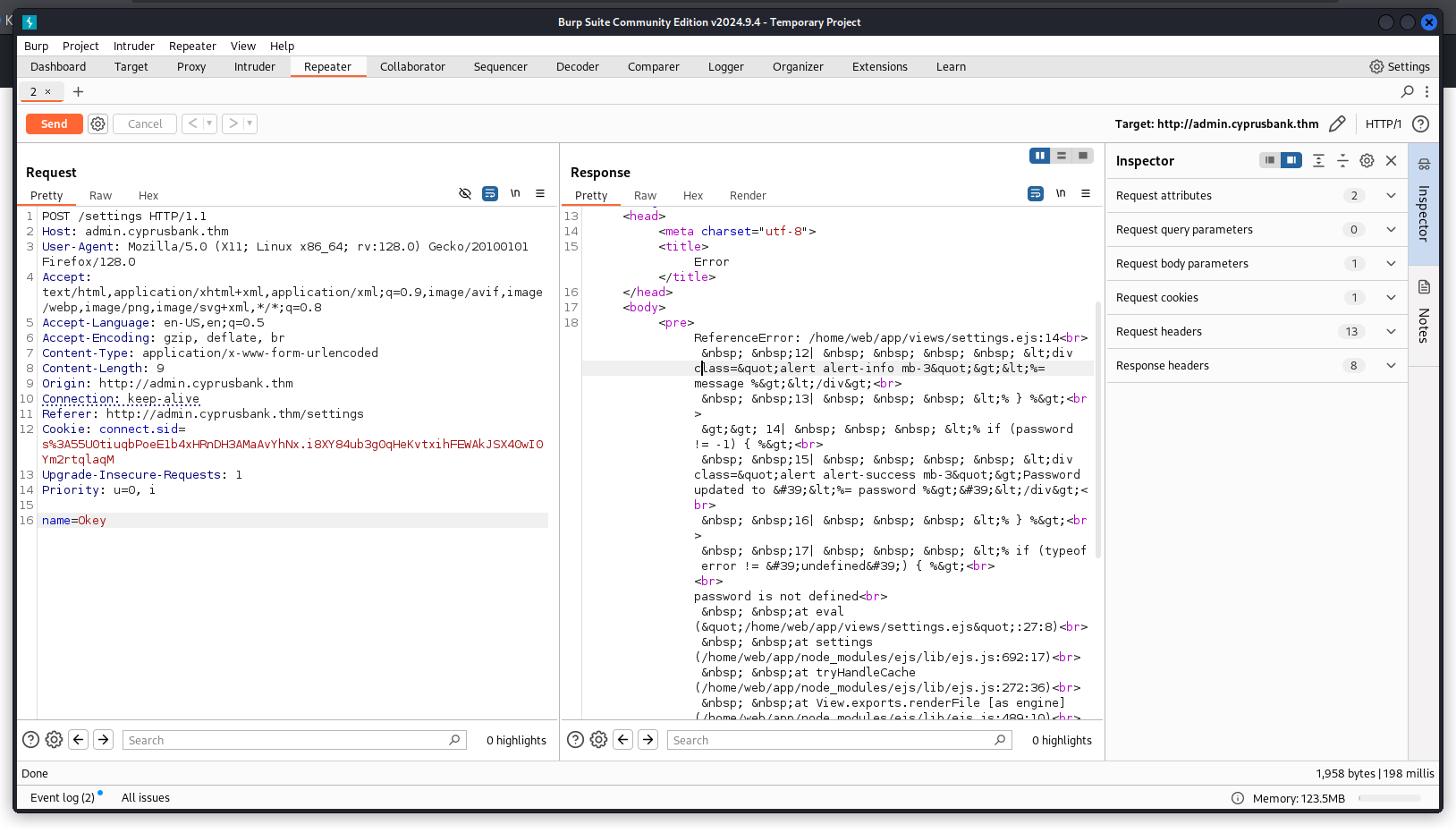Open Response viewer hamburger menu
Screen dimensions: 1456x833
point(1086,193)
